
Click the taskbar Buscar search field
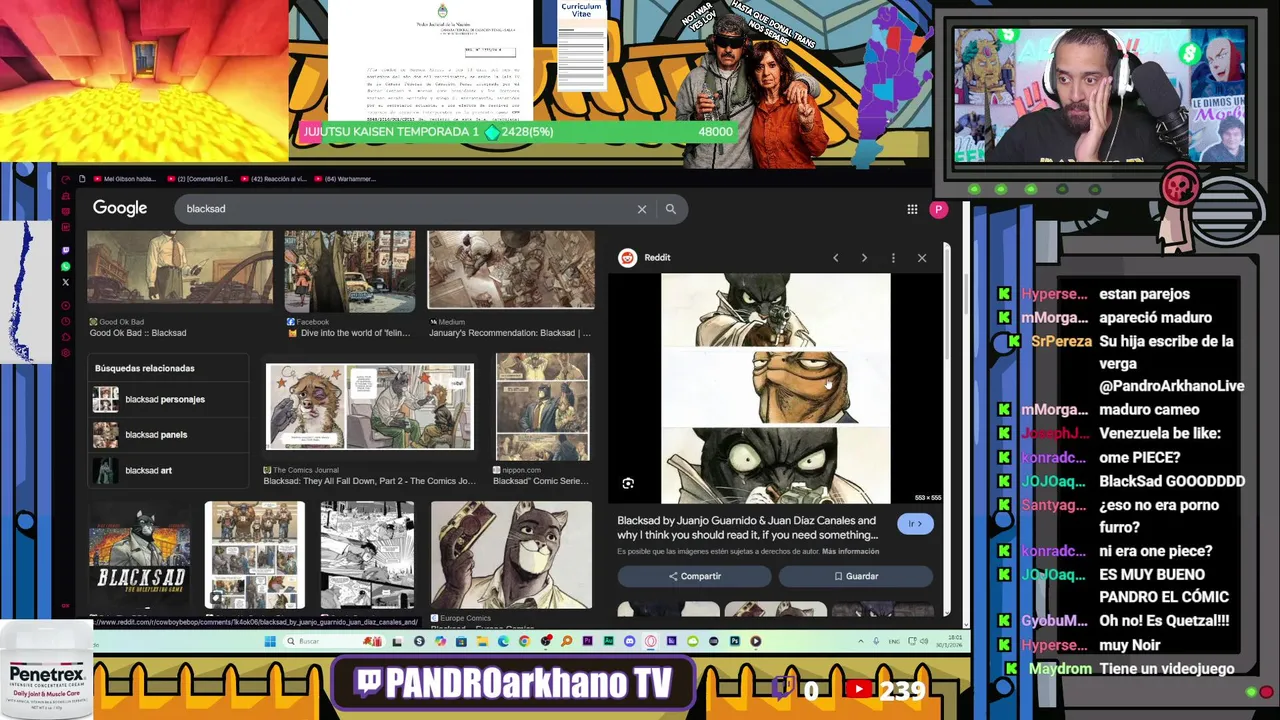pyautogui.click(x=335, y=641)
